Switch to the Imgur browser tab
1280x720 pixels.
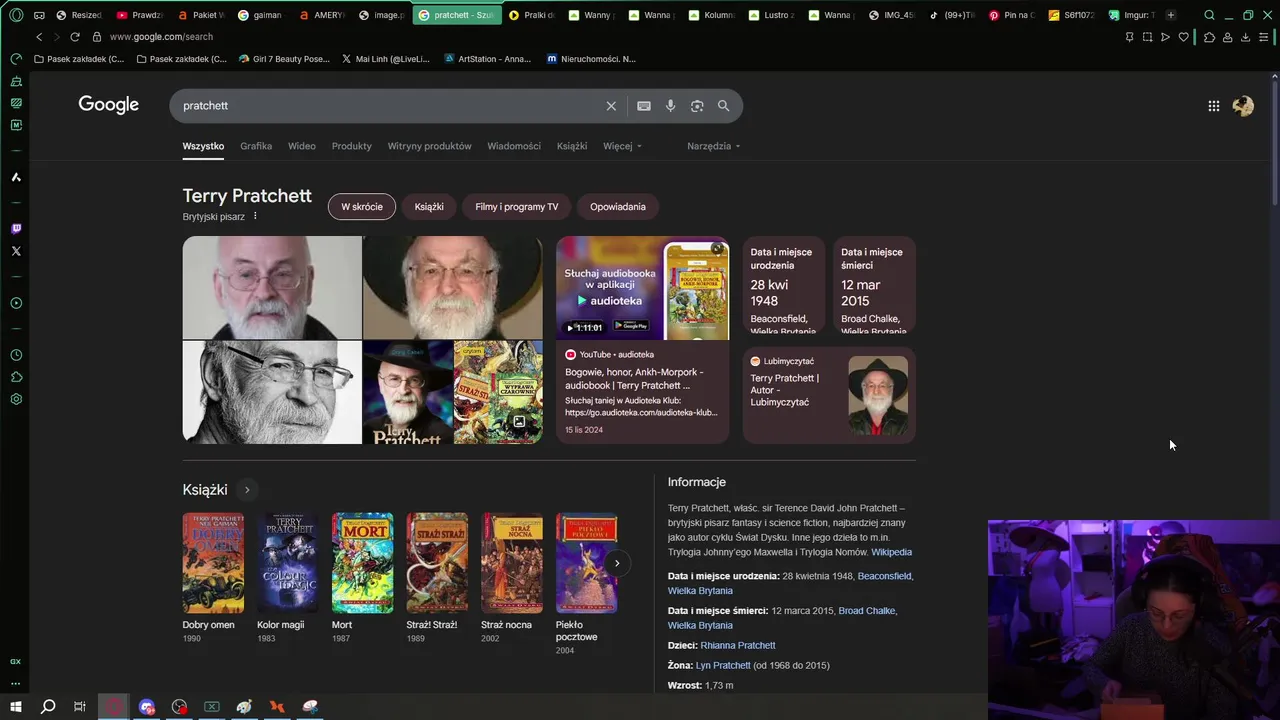coord(1131,15)
